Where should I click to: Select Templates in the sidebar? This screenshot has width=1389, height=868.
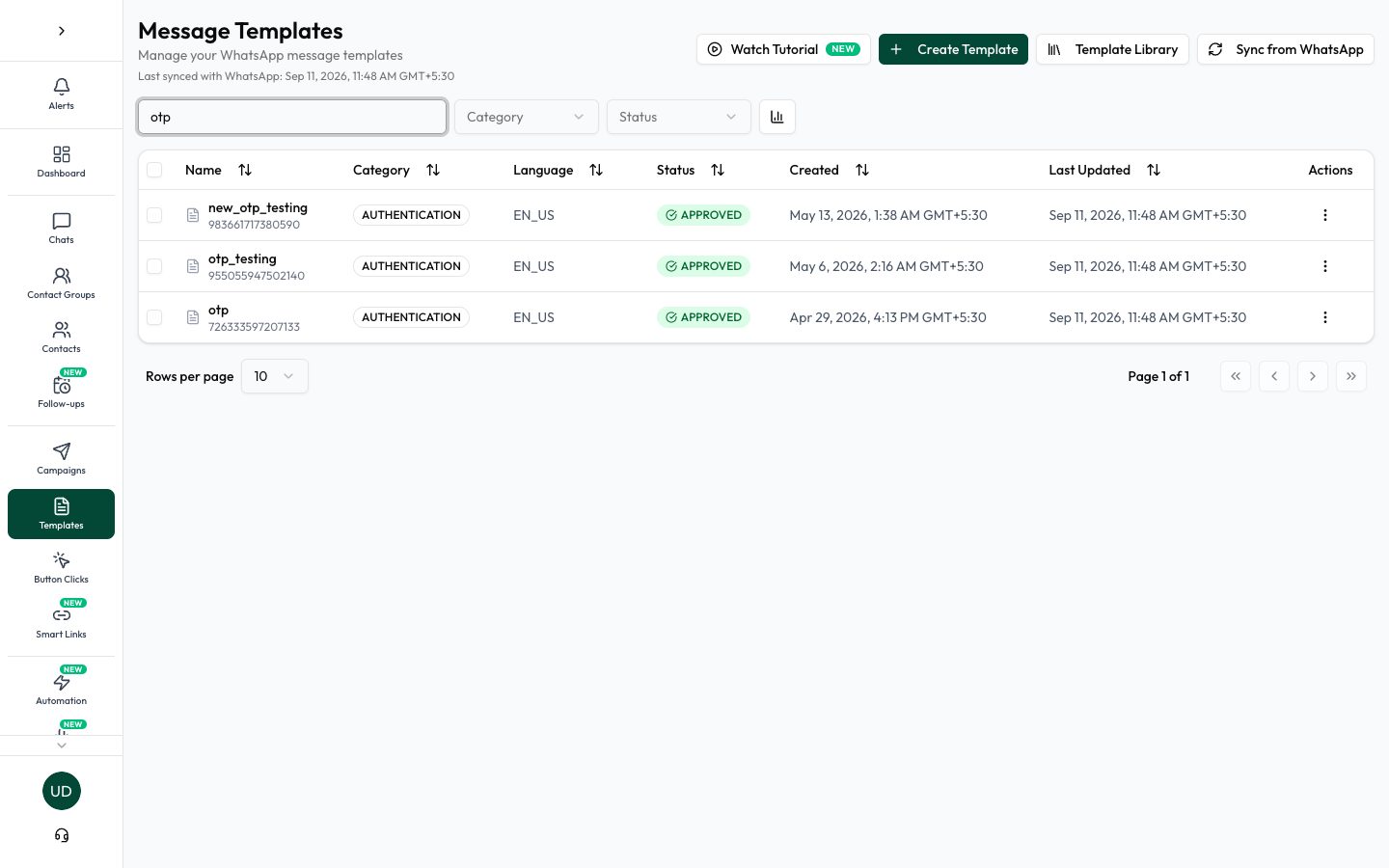click(61, 514)
